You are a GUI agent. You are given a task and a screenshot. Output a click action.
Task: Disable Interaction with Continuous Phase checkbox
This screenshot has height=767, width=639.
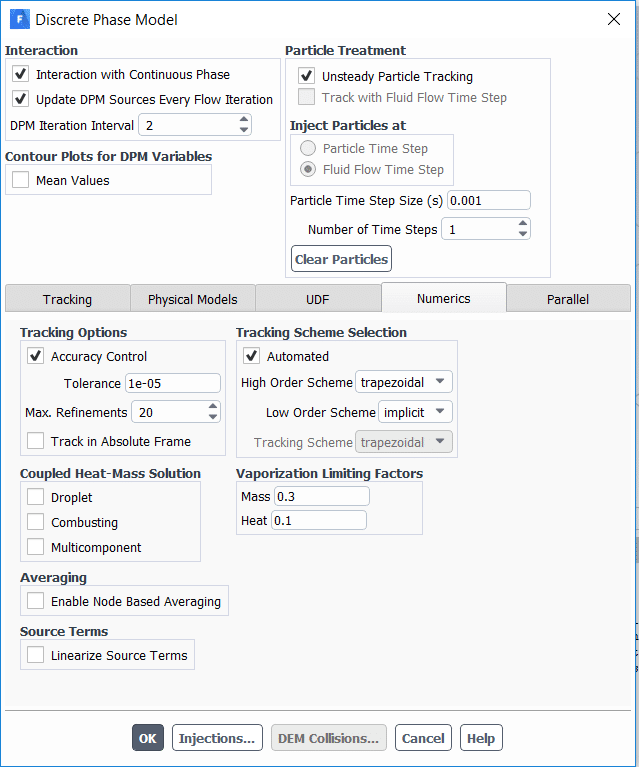pos(21,74)
